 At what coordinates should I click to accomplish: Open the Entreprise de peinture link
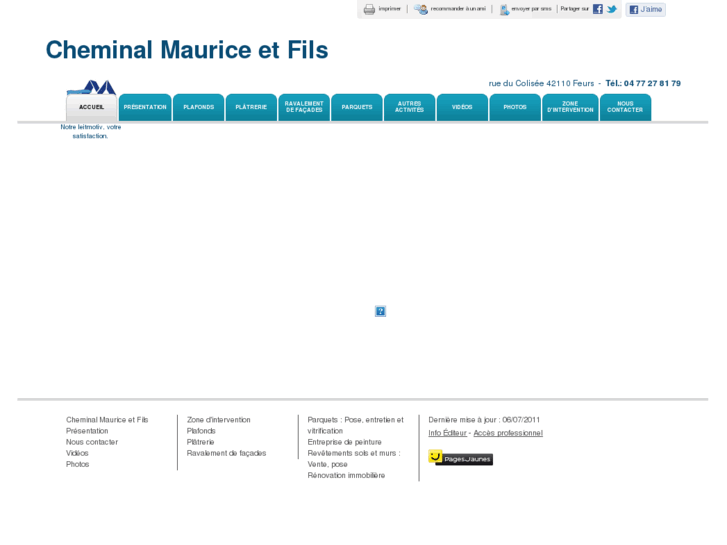click(x=344, y=442)
